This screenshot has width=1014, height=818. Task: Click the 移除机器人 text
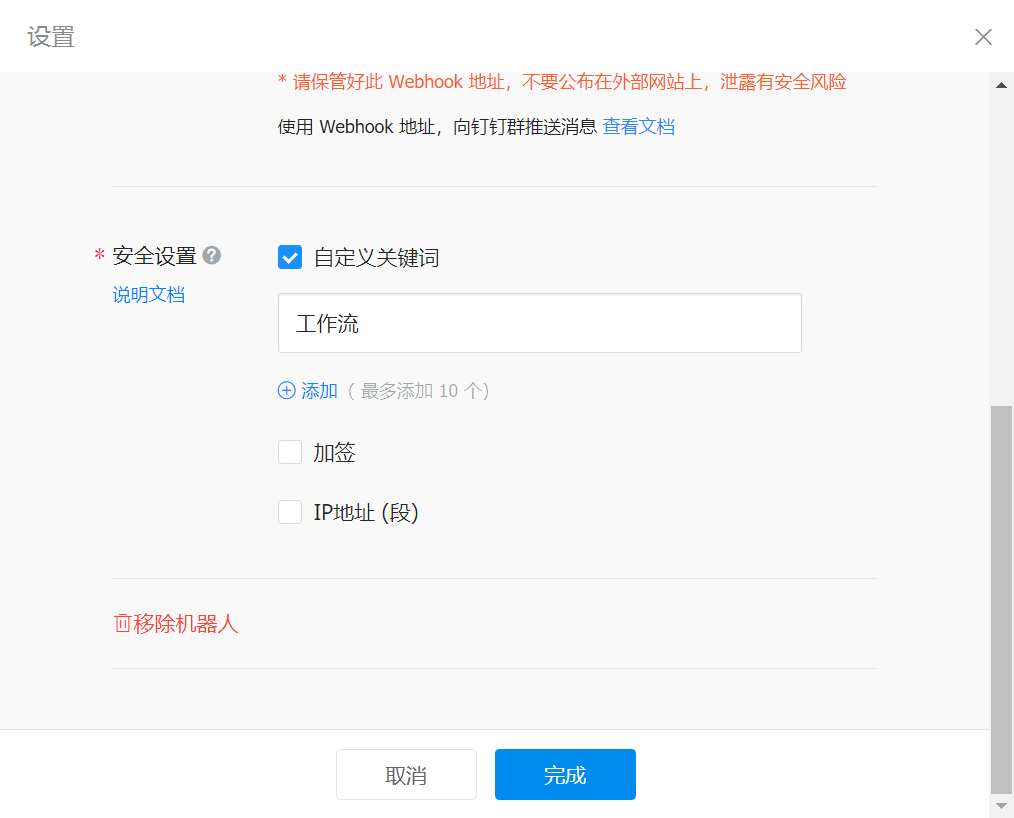coord(186,624)
